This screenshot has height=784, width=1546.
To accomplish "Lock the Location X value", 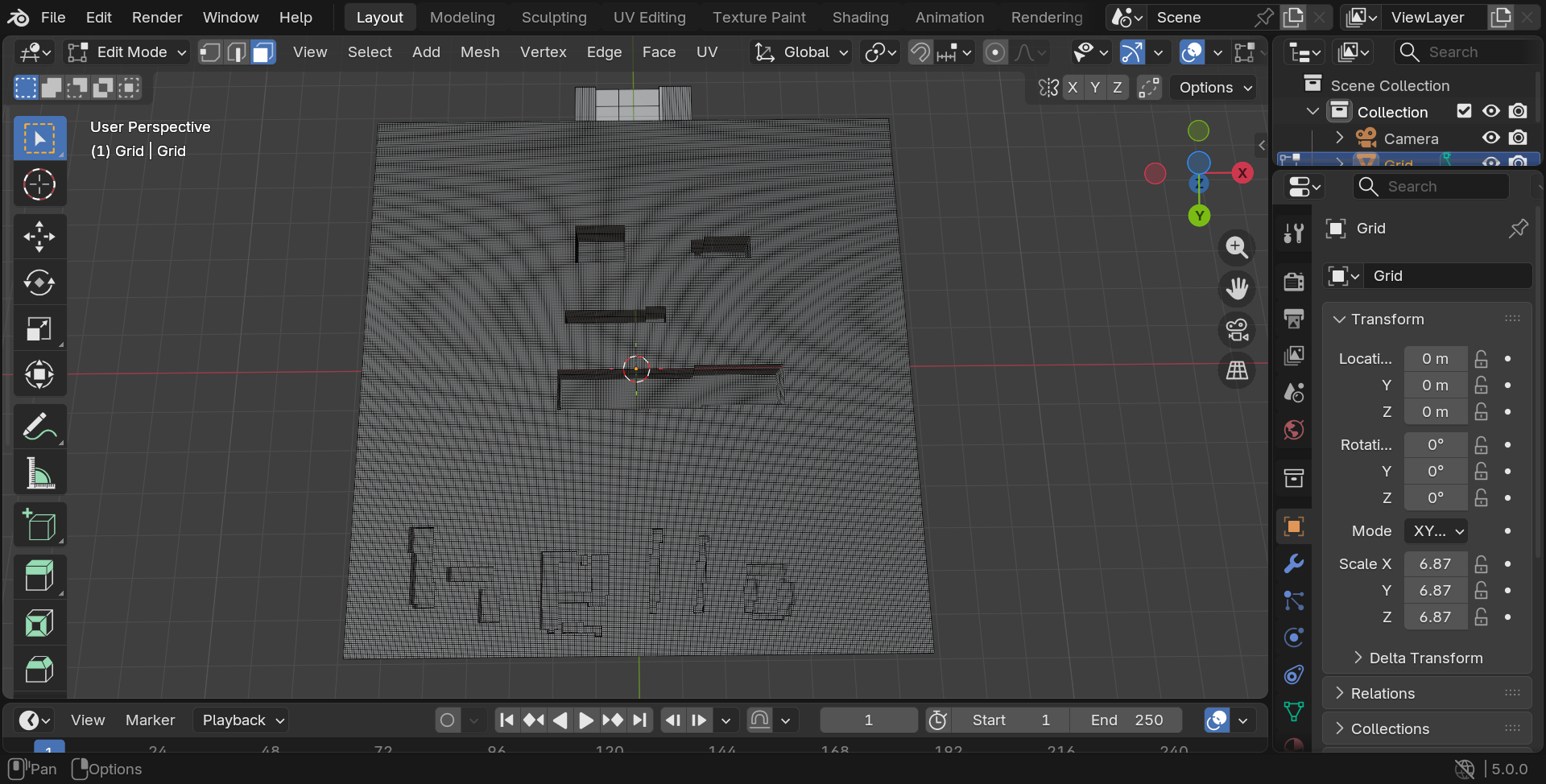I will pos(1481,359).
